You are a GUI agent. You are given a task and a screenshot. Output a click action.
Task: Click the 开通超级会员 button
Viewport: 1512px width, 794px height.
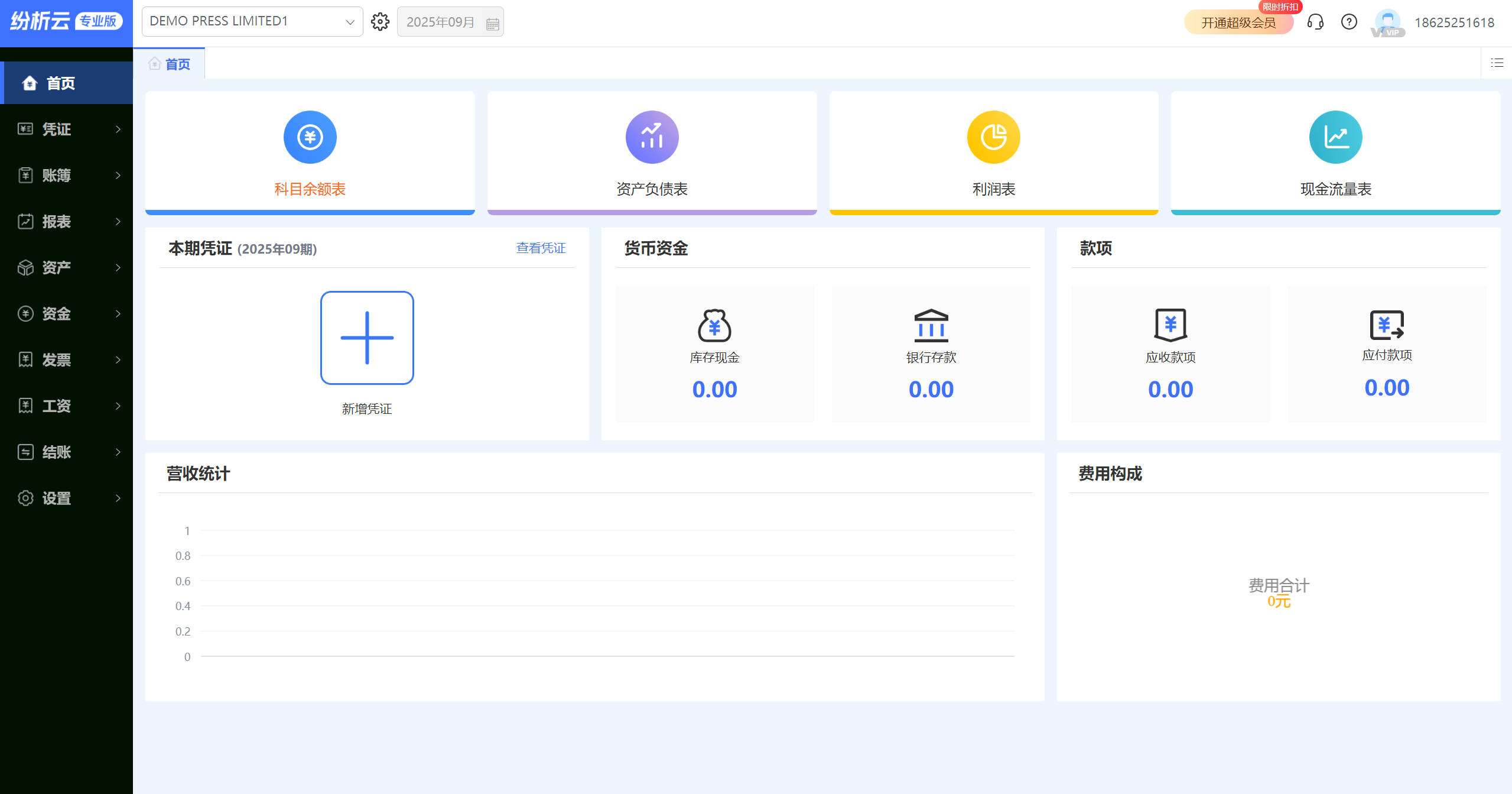click(x=1238, y=22)
